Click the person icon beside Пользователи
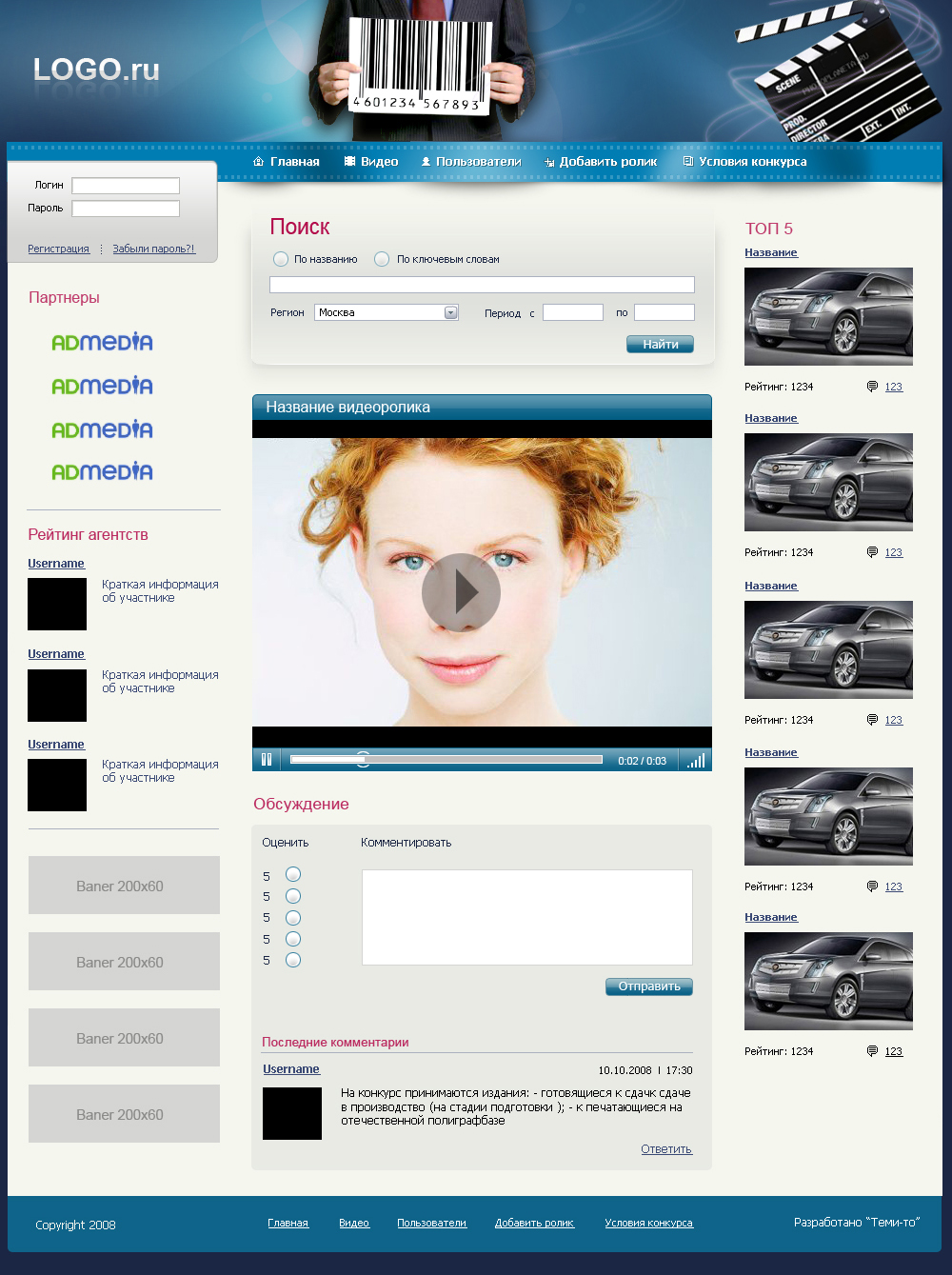Image resolution: width=952 pixels, height=1275 pixels. coord(426,162)
